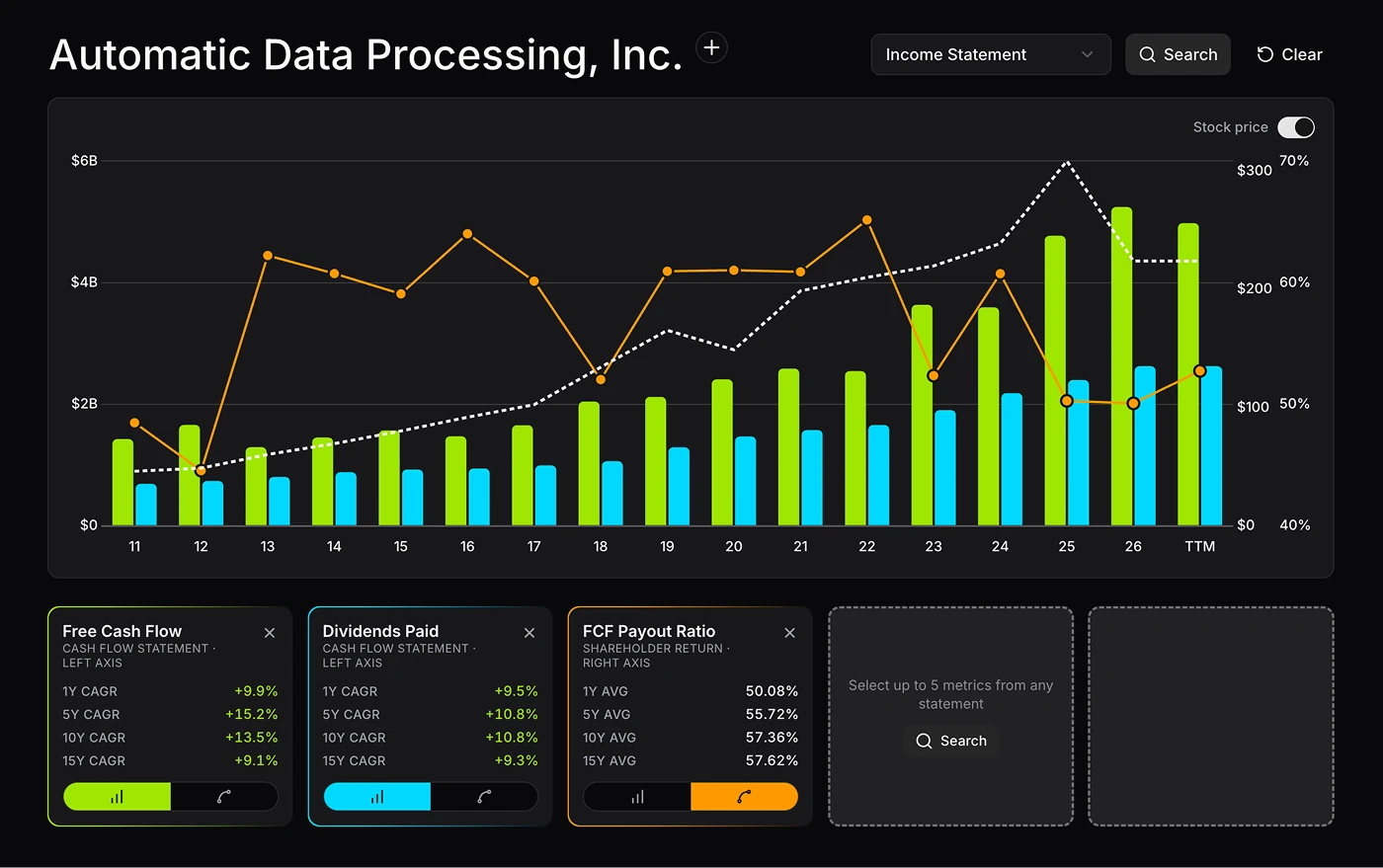Image resolution: width=1383 pixels, height=868 pixels.
Task: Click the Automatic Data Processing, Inc. heading
Action: [366, 55]
